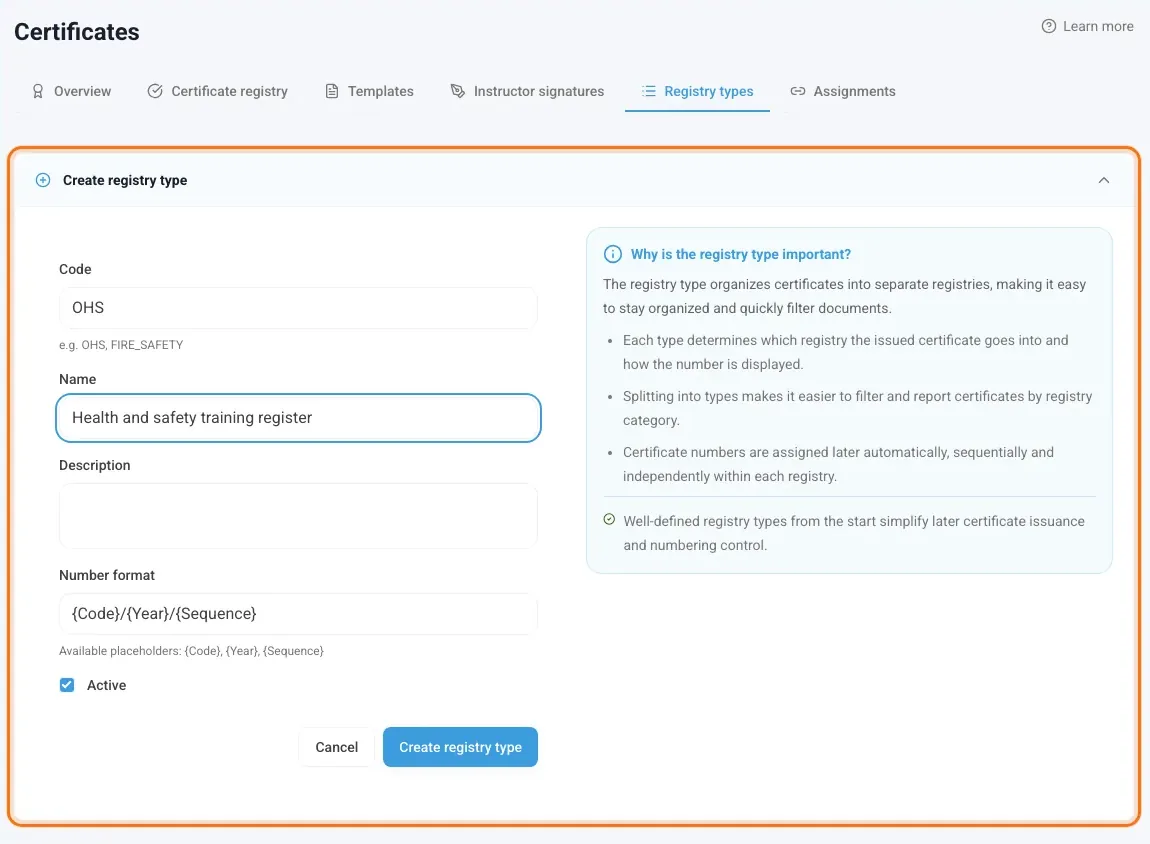Click the Learn more question mark icon
The width and height of the screenshot is (1150, 844).
[x=1049, y=26]
